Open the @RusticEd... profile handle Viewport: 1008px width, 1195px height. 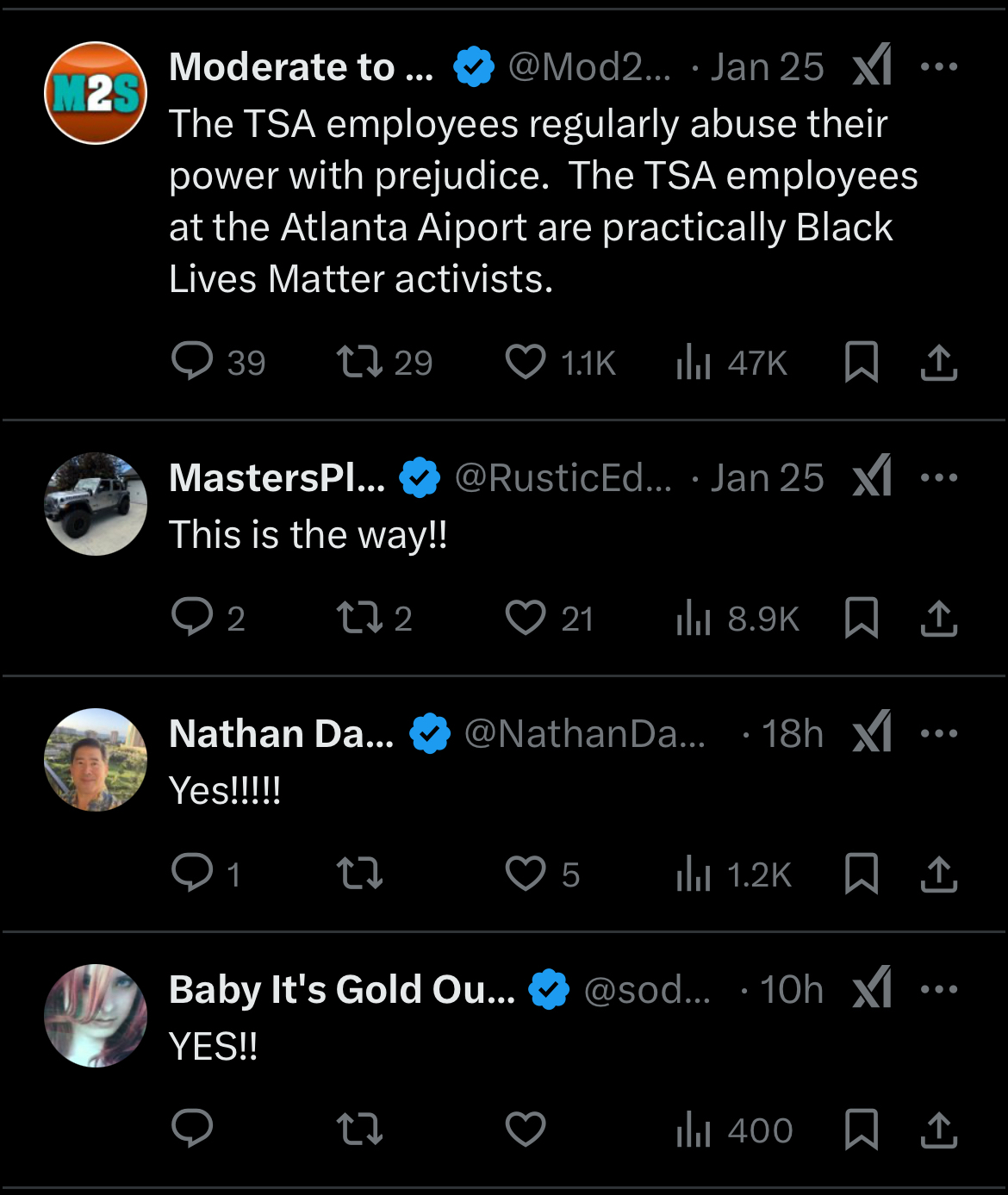coord(563,478)
